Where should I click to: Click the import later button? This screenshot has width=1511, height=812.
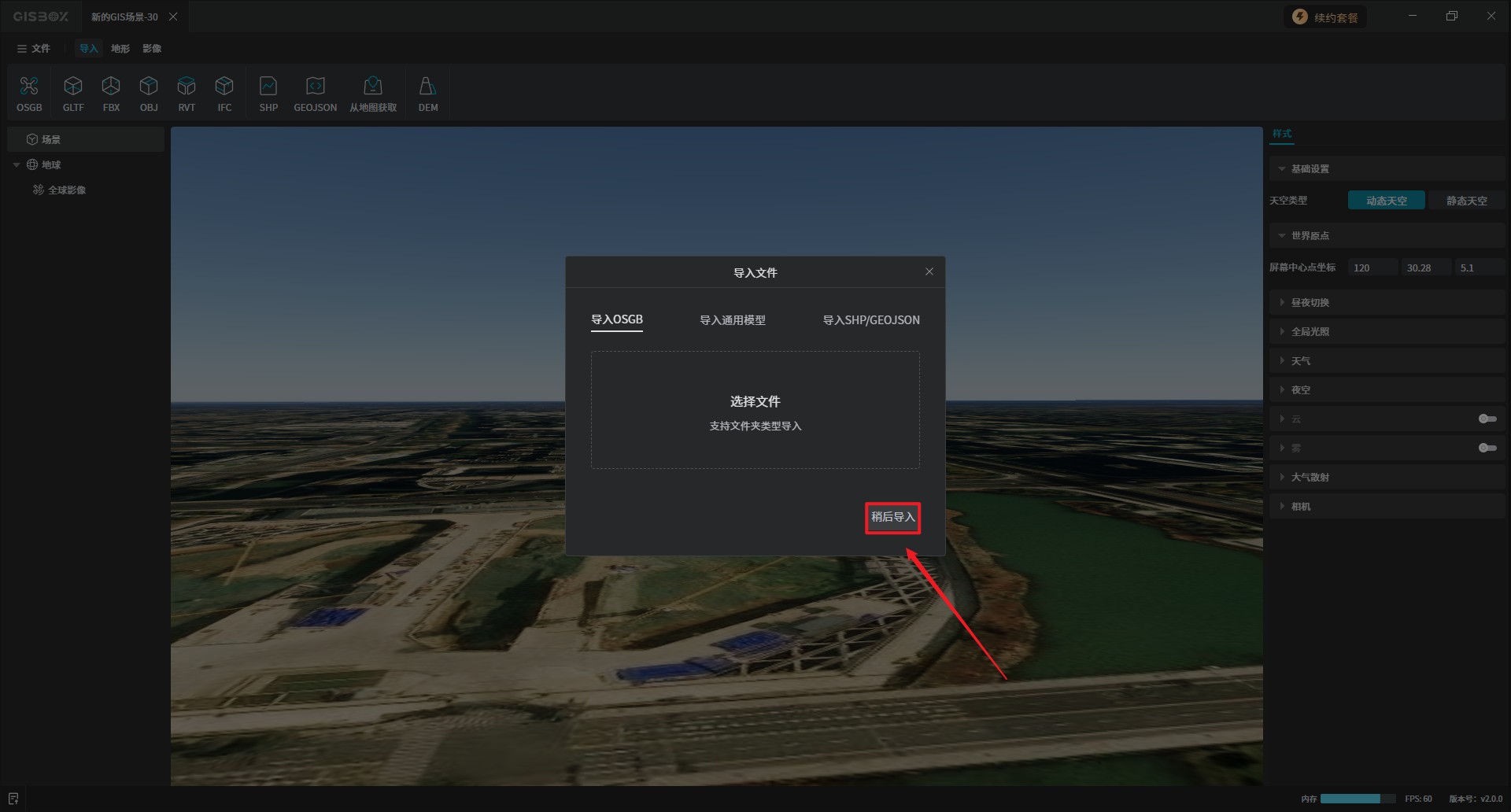point(892,517)
